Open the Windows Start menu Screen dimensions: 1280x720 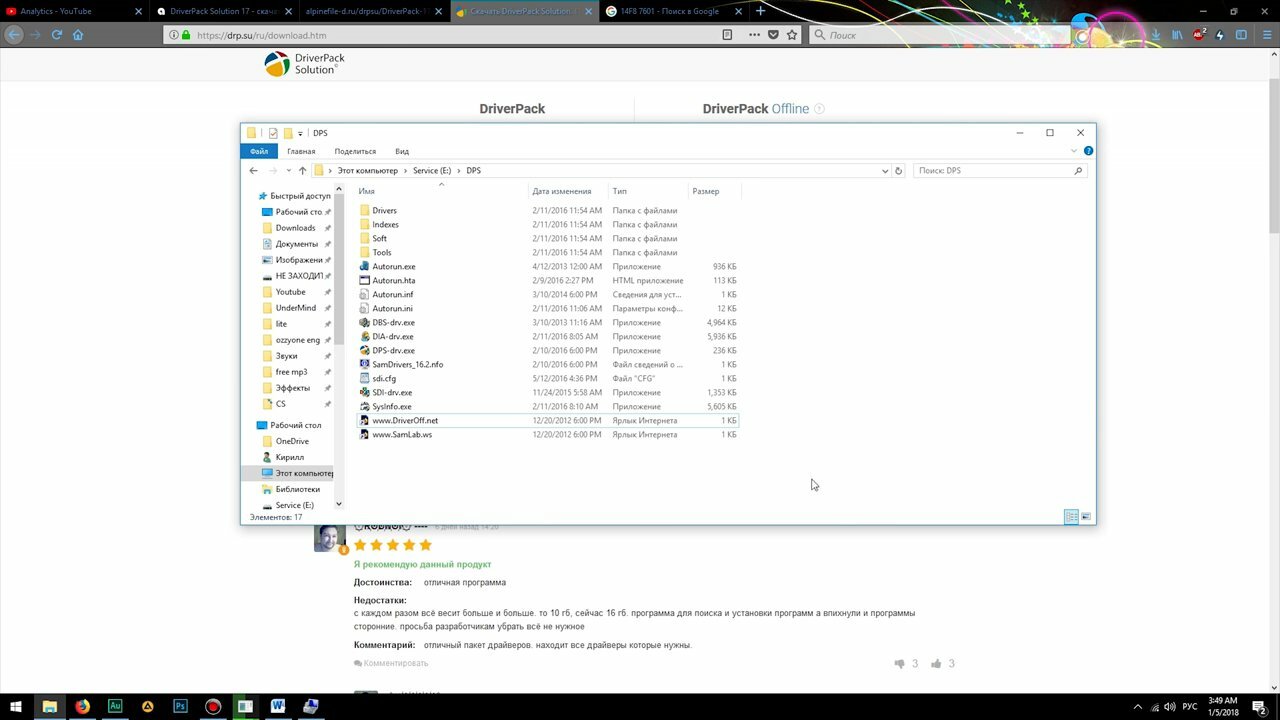point(16,706)
